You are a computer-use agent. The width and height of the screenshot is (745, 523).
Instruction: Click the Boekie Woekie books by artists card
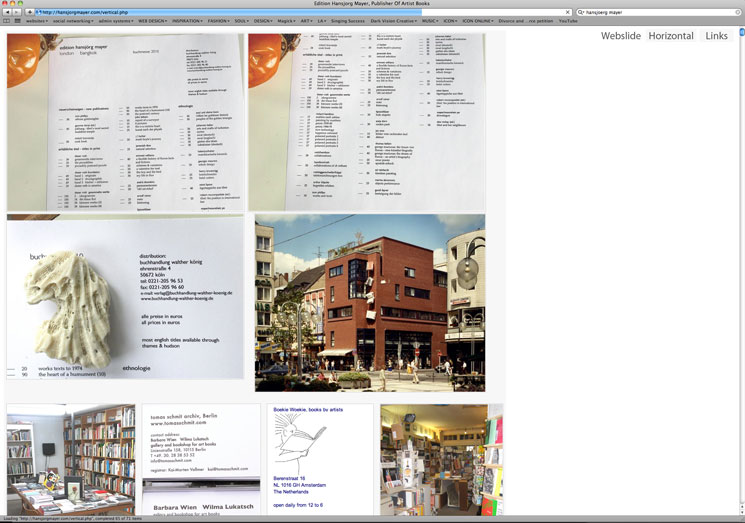coord(320,458)
